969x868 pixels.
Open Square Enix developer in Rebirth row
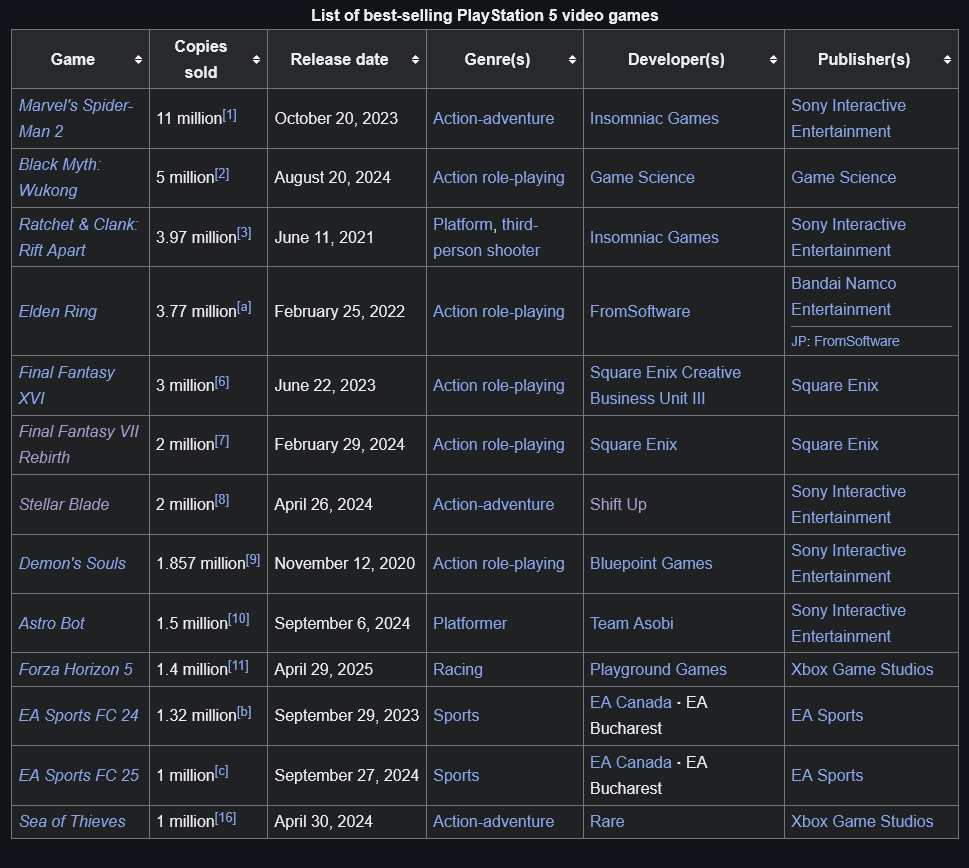pyautogui.click(x=633, y=444)
